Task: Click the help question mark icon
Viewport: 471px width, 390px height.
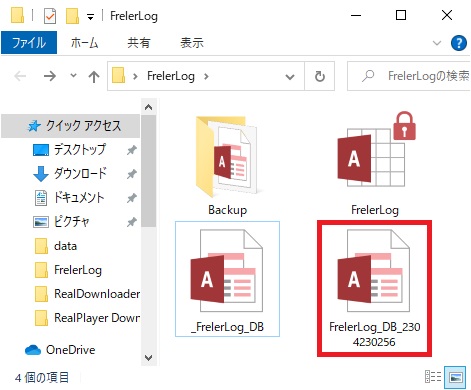Action: [459, 43]
